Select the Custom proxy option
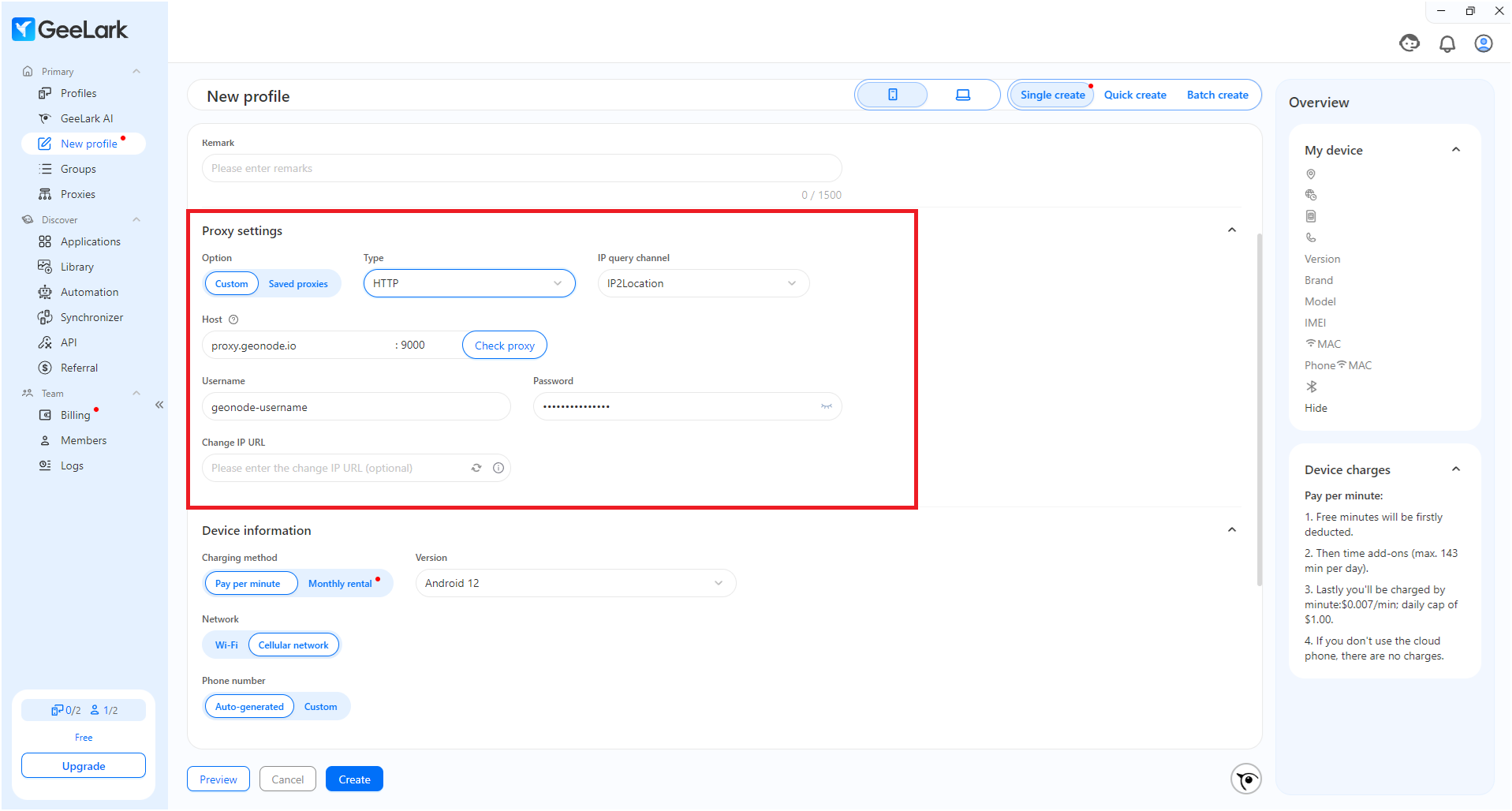Screen dimensions: 1512x811 point(231,282)
